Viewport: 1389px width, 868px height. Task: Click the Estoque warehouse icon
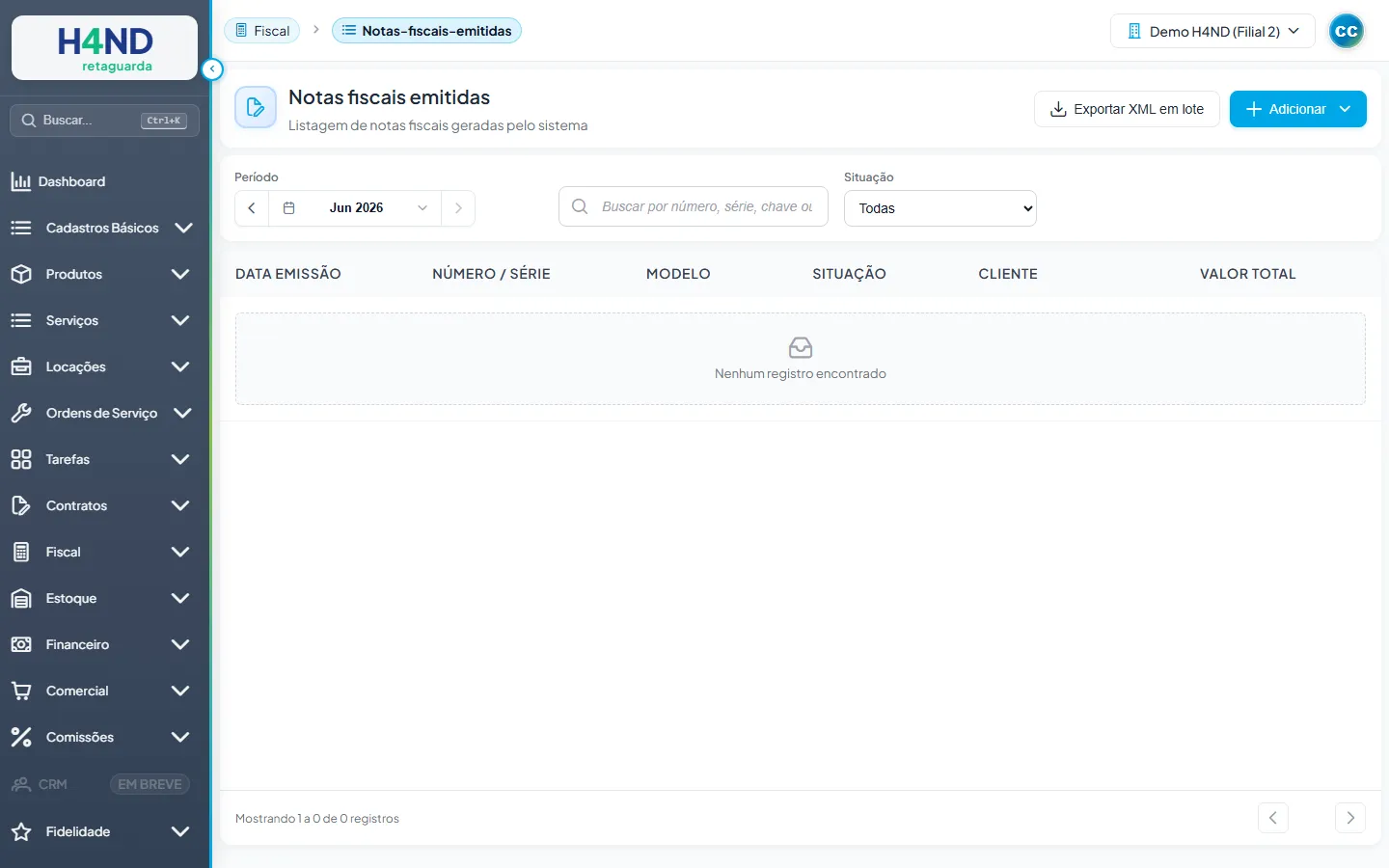tap(21, 598)
